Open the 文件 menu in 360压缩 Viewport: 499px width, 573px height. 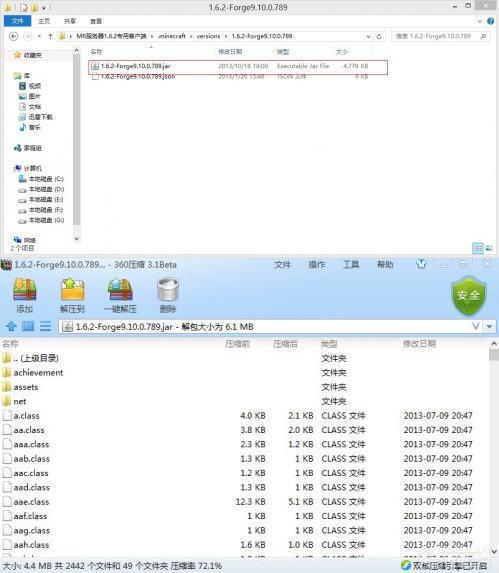(x=282, y=264)
